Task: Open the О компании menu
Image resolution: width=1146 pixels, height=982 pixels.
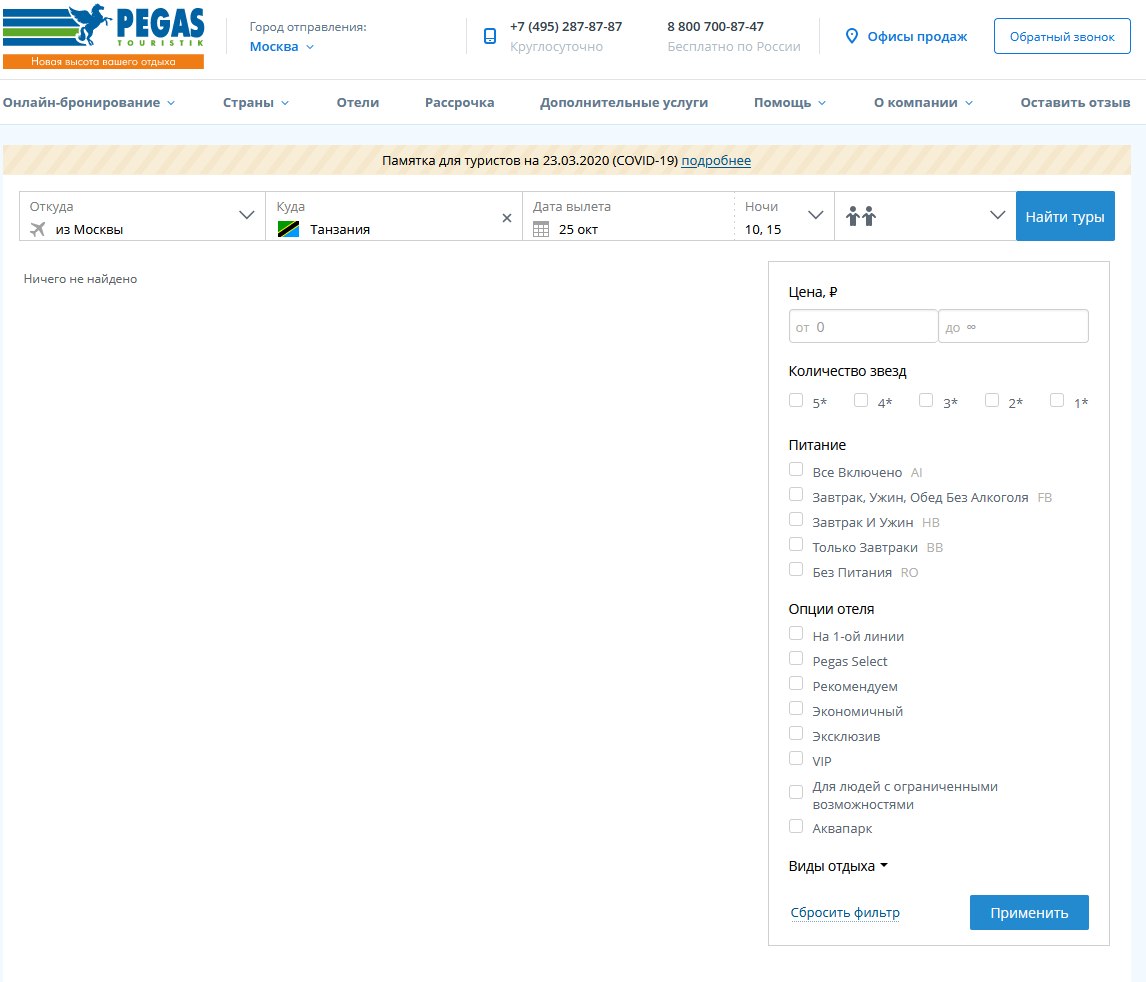Action: point(923,102)
